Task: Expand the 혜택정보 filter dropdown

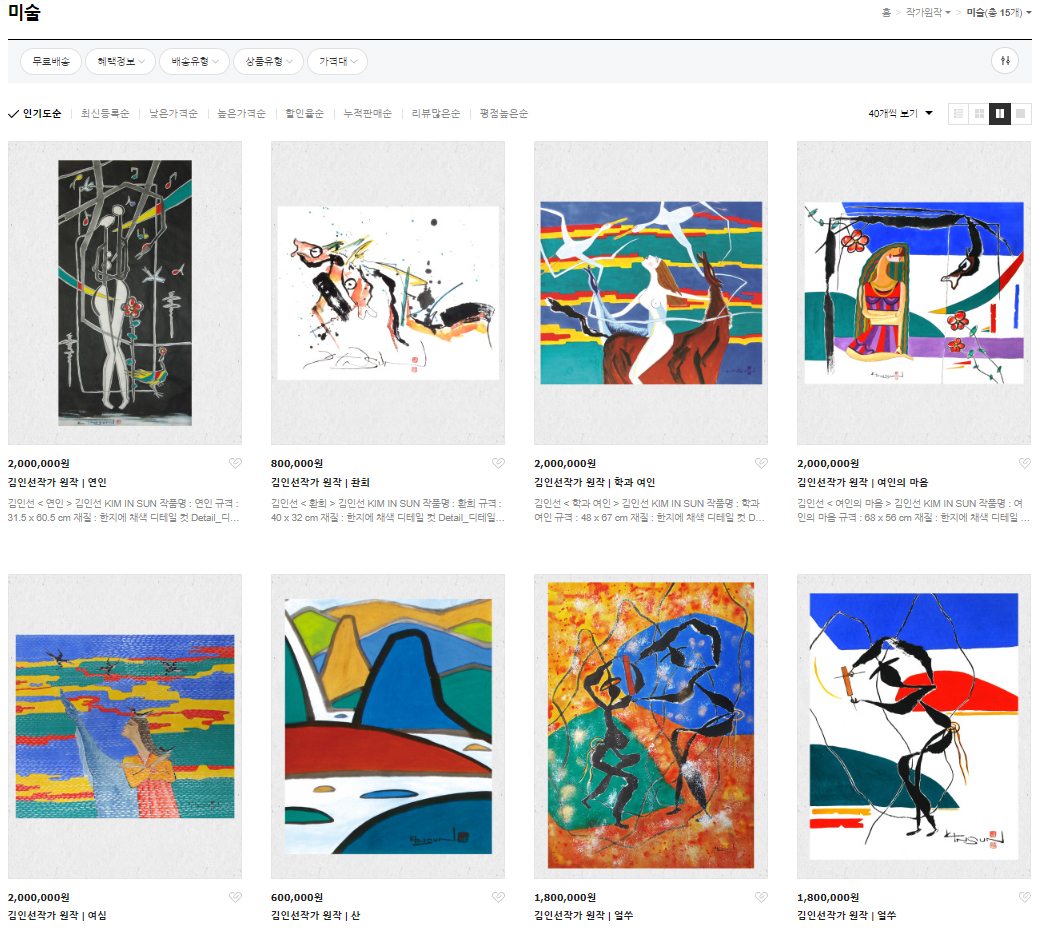Action: pos(121,61)
